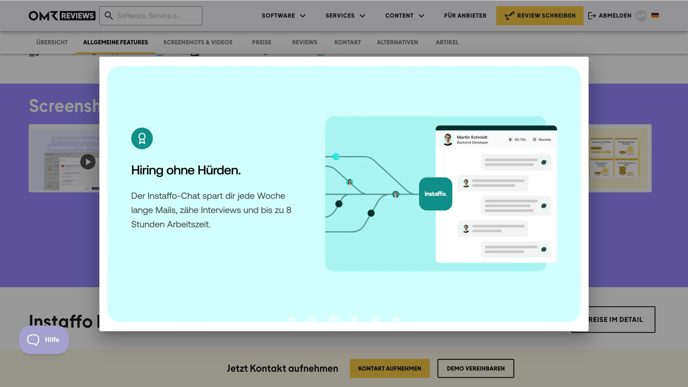Open the Für Anbieter link
Screen dimensions: 688x387
coord(465,16)
